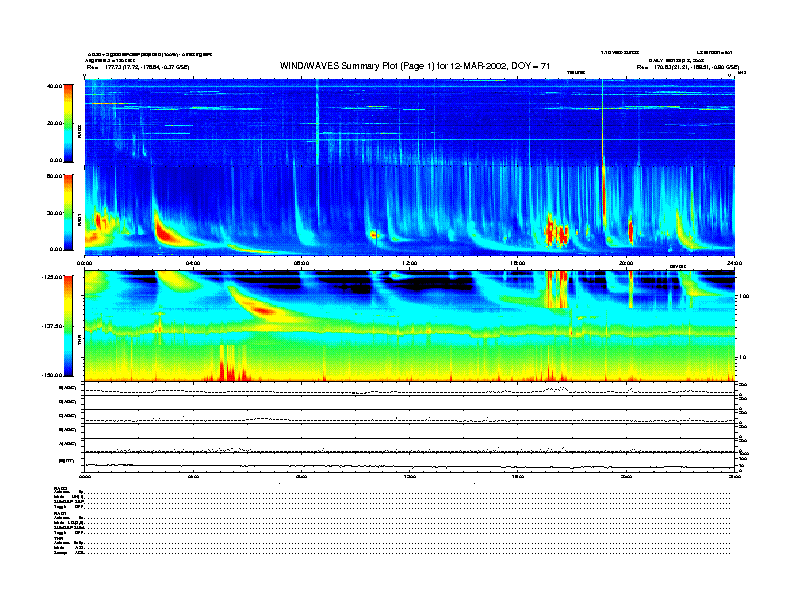The width and height of the screenshot is (792, 612).
Task: Click the red patch at TNR bottom near 05:00
Action: pyautogui.click(x=226, y=366)
